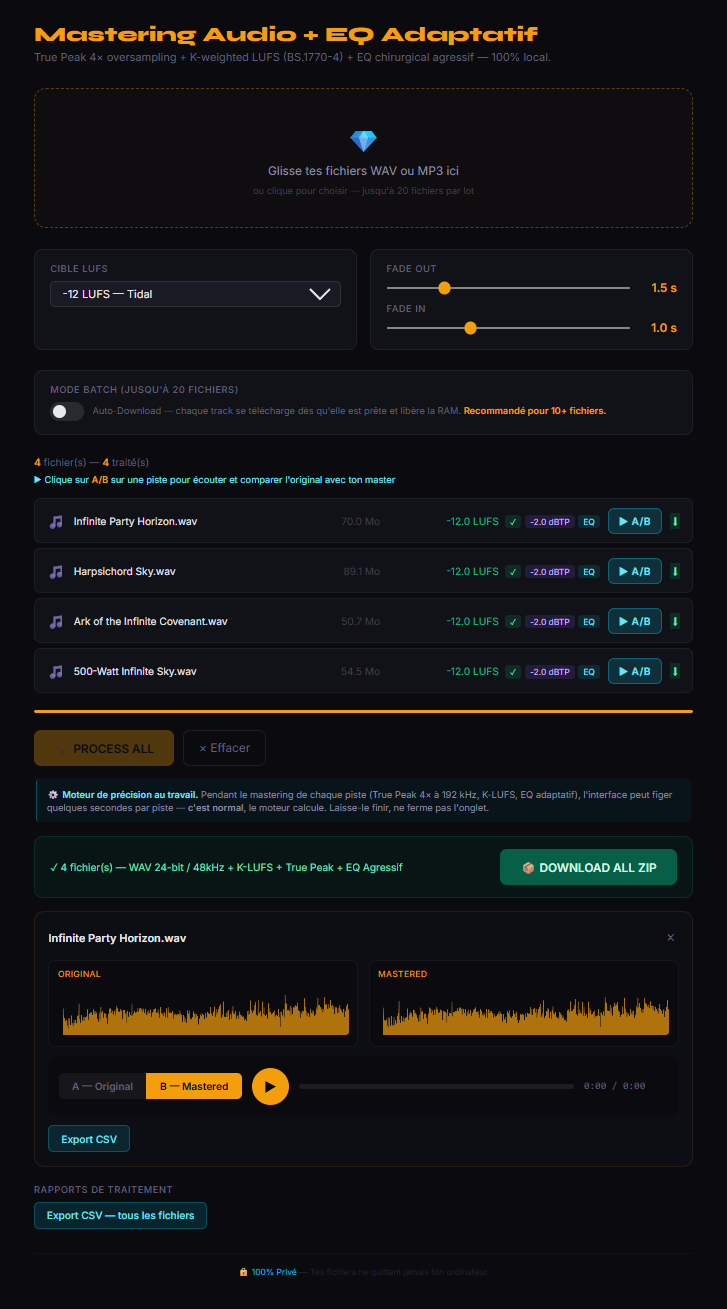Click EQ badge on Harpsichord Sky row
This screenshot has width=727, height=1309.
point(589,571)
